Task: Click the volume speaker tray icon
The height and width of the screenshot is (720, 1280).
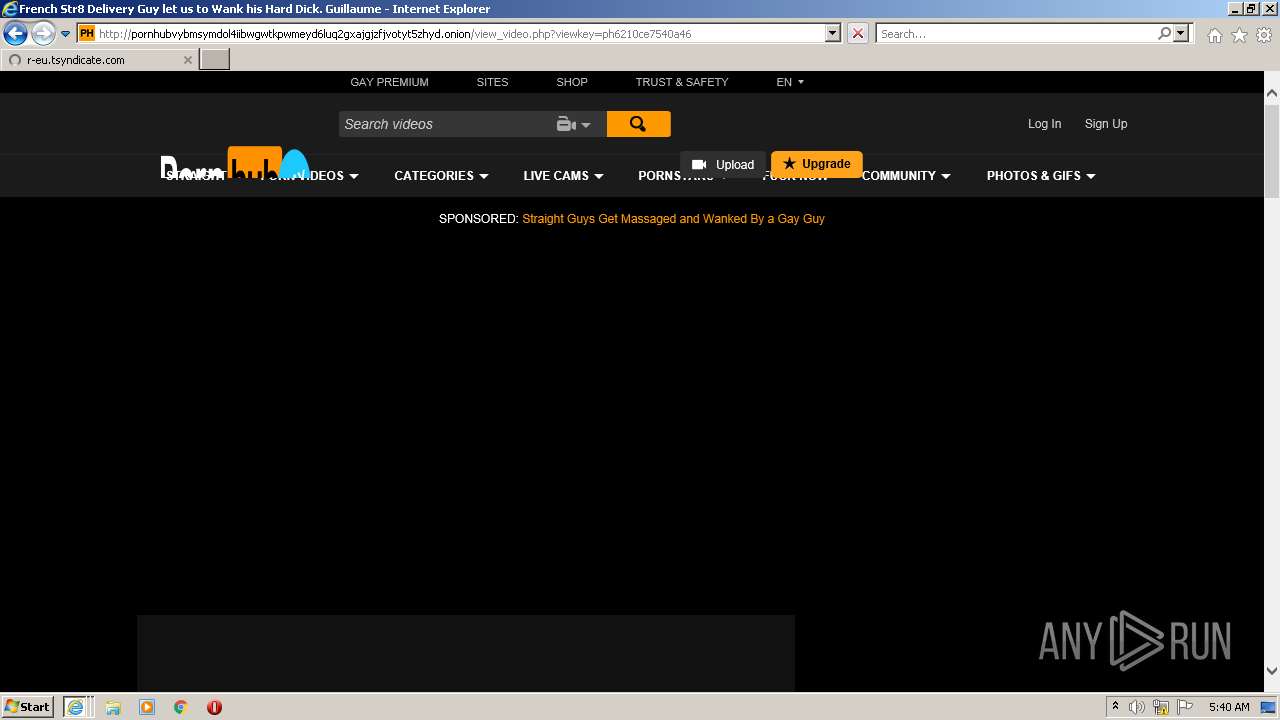Action: [1137, 707]
